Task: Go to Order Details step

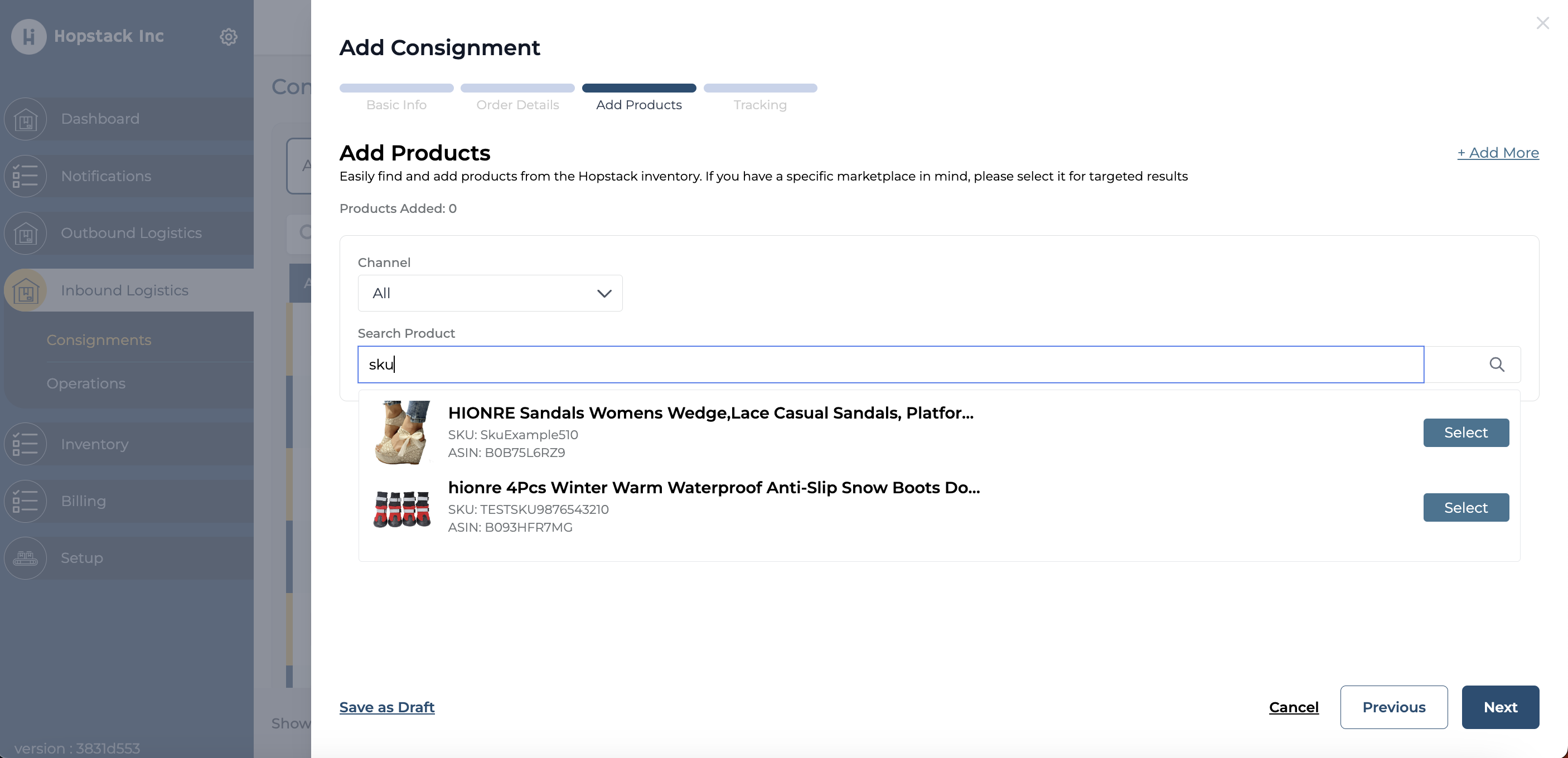Action: click(x=517, y=105)
